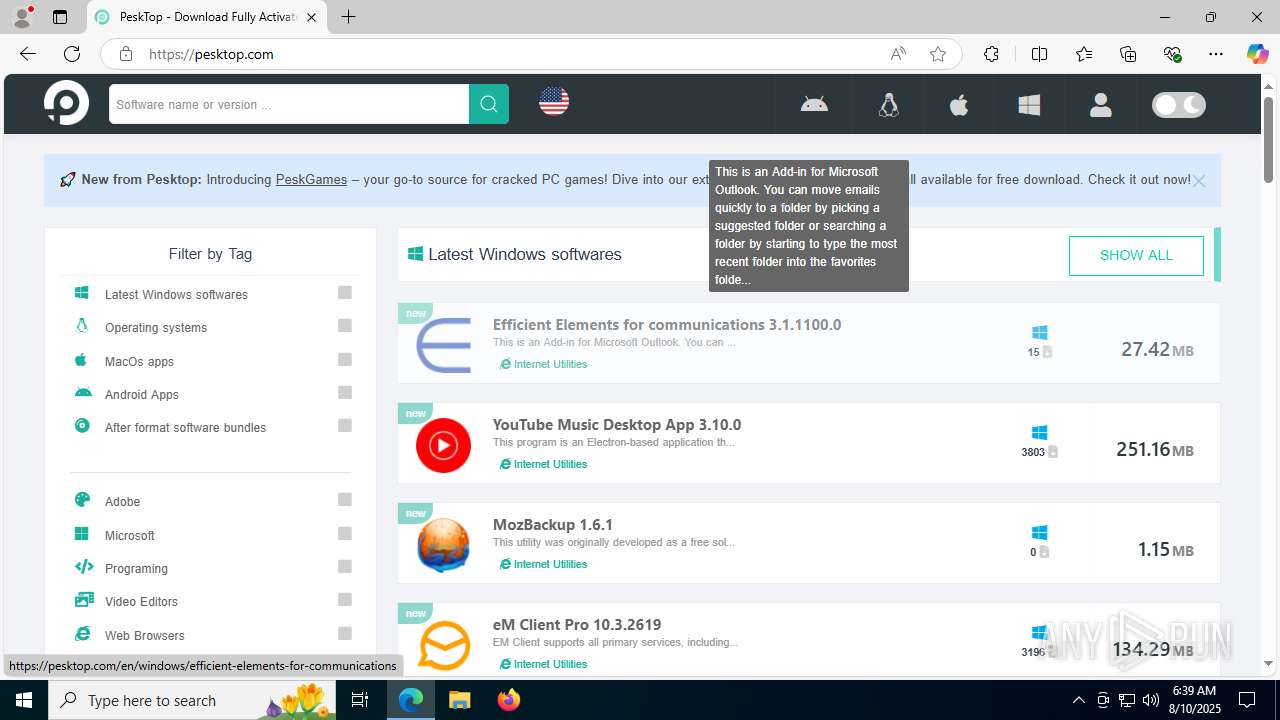Click the PeskTop logo
1280x720 pixels.
point(66,103)
